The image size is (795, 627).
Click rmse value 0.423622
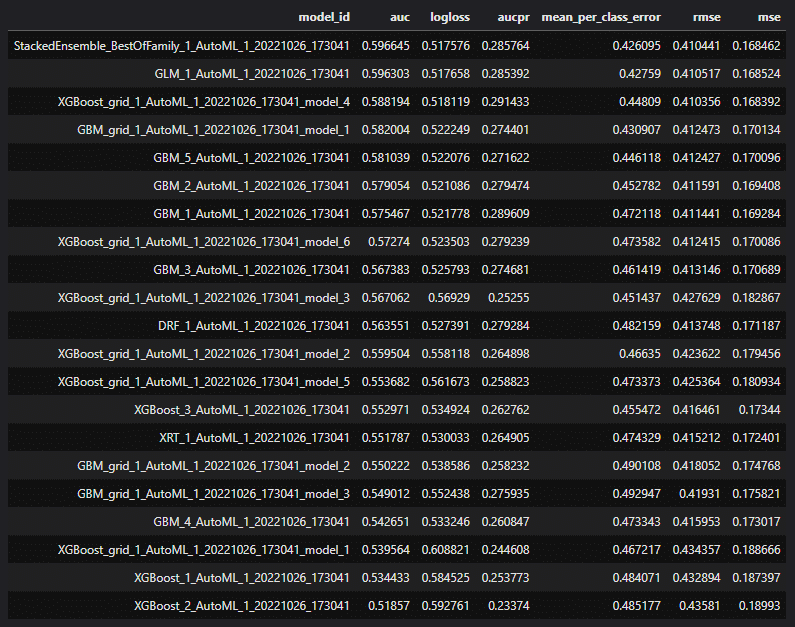(697, 354)
